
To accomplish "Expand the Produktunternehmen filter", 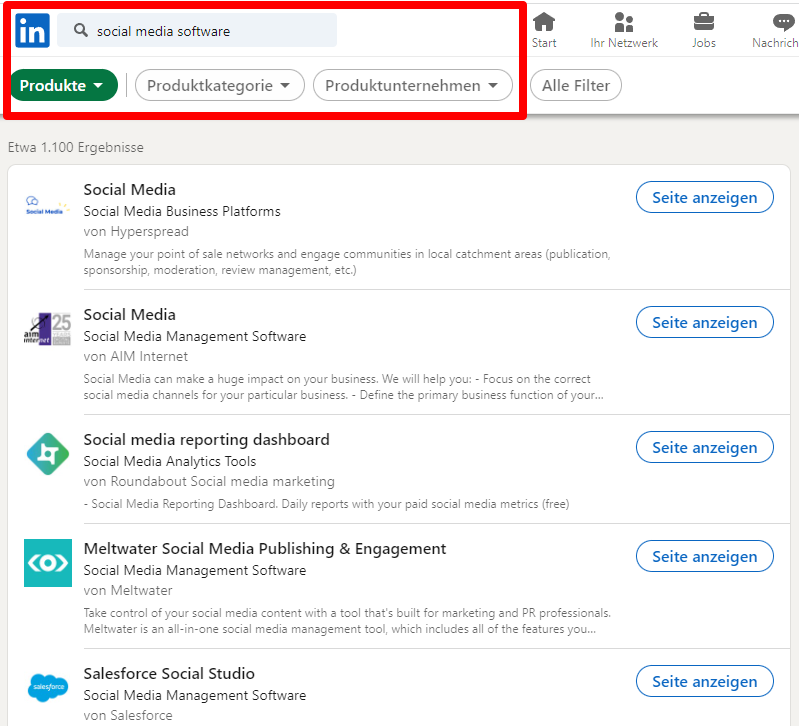I will 413,85.
